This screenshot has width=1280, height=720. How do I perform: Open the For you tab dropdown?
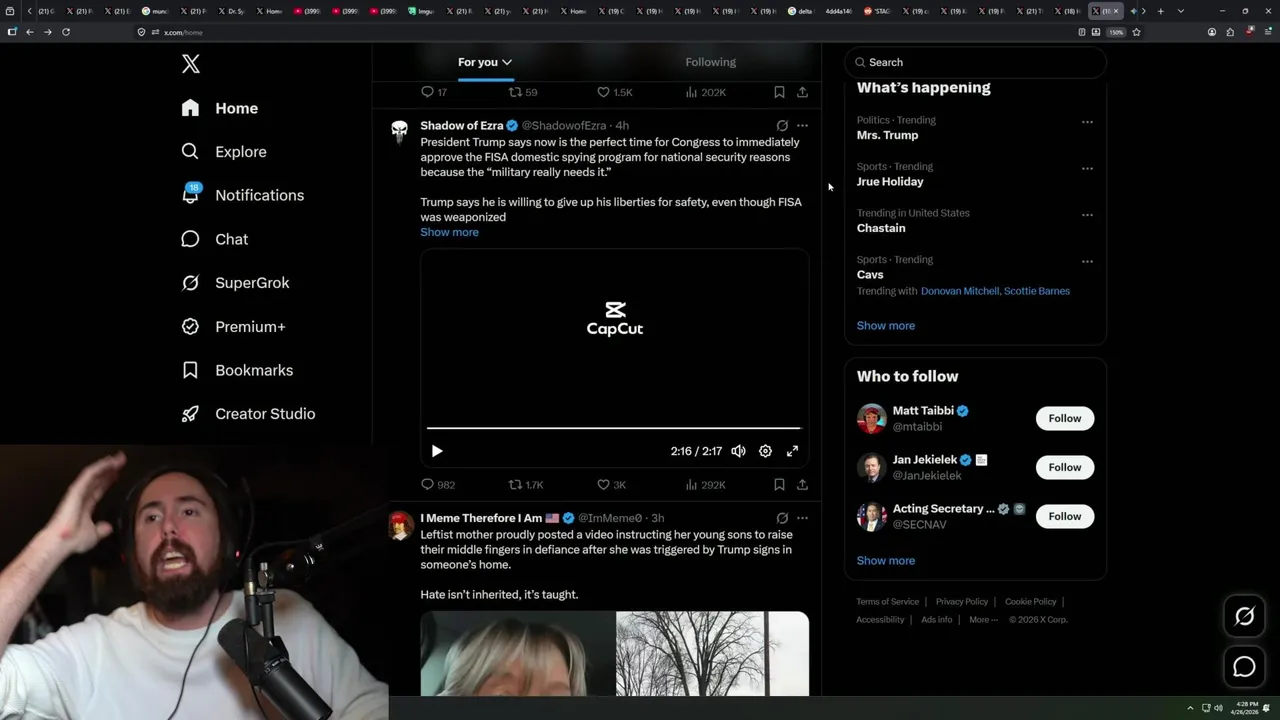tap(485, 62)
